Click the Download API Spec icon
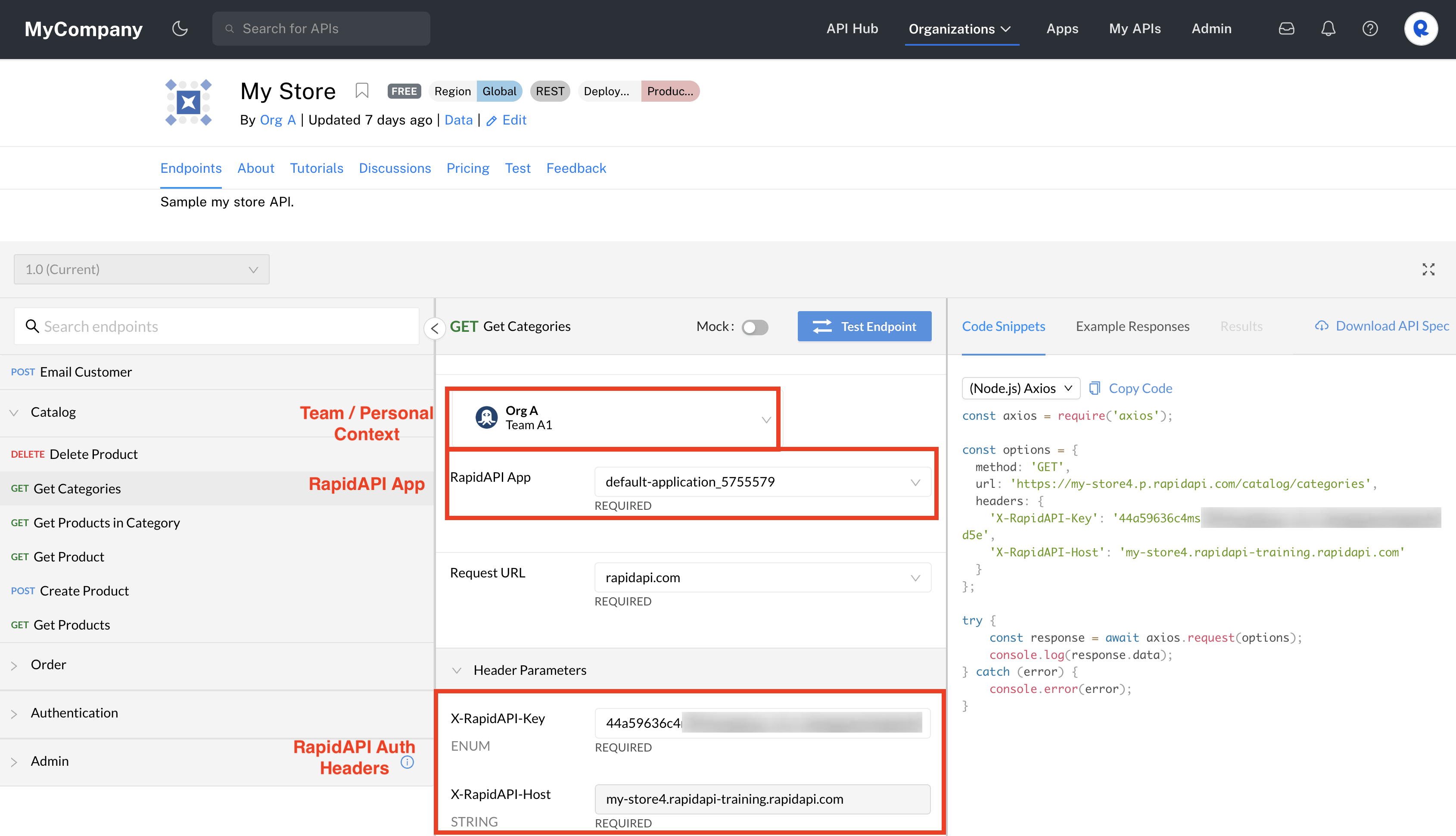 coord(1319,326)
